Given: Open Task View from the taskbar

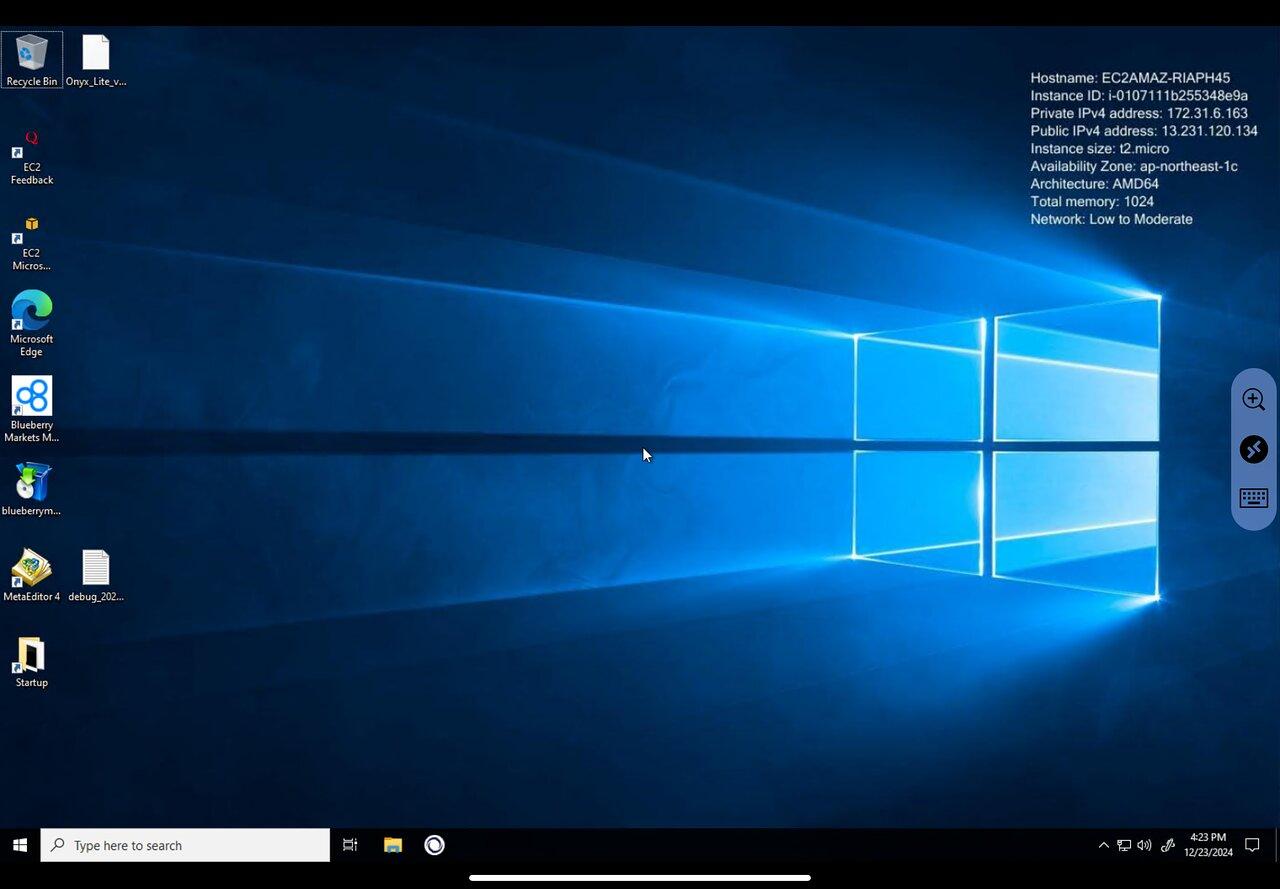Looking at the screenshot, I should click(x=350, y=845).
